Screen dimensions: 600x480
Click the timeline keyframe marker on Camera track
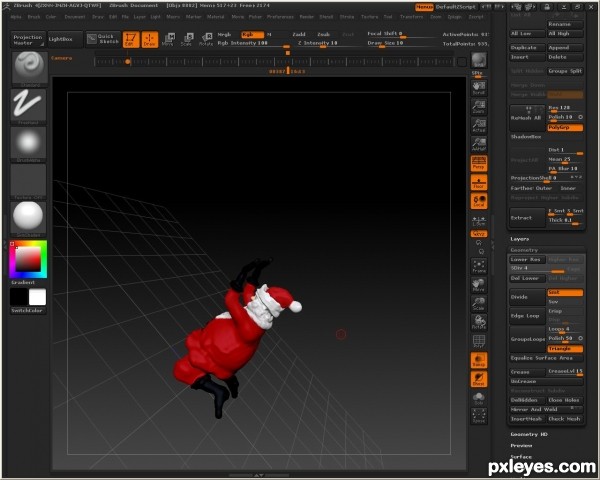(x=128, y=61)
